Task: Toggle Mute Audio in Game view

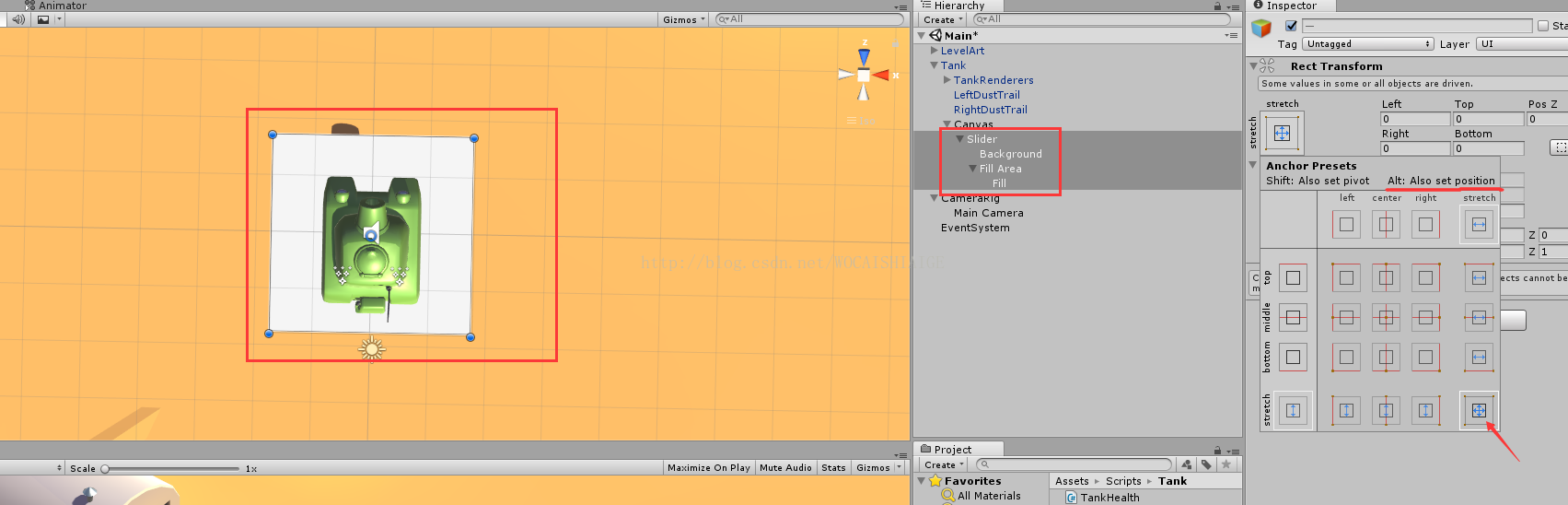Action: pos(785,468)
